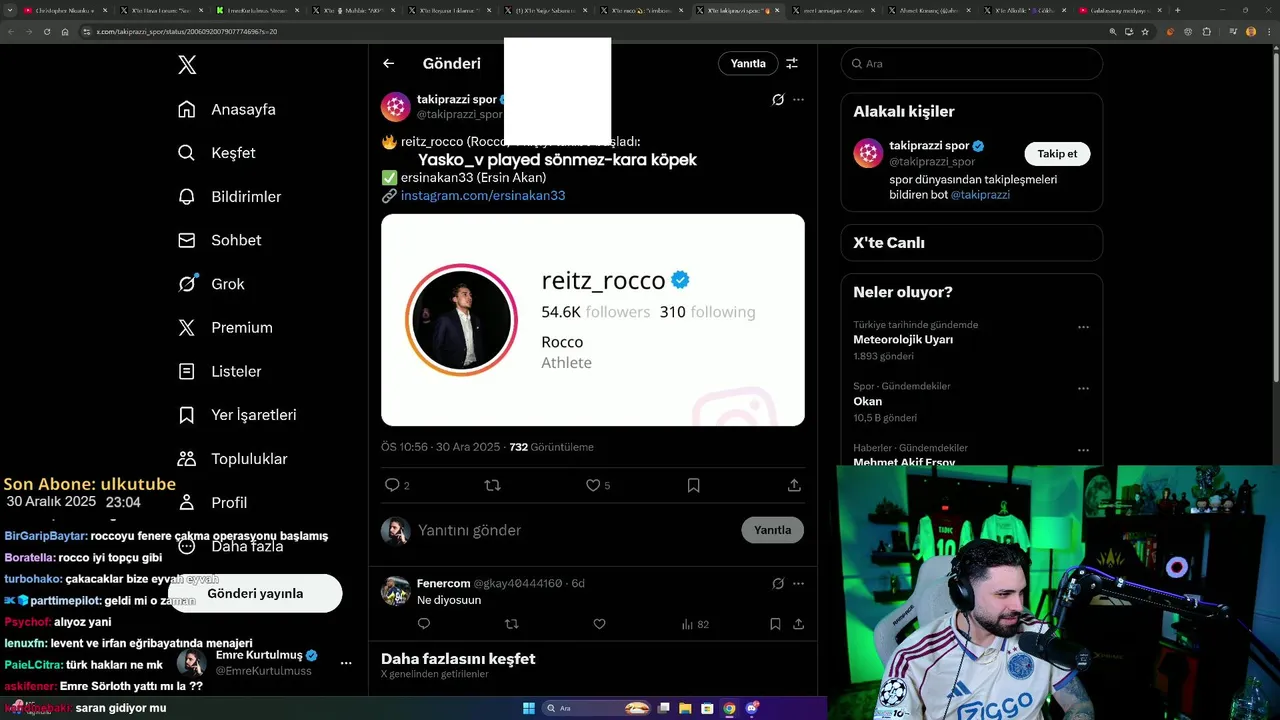Open more options for Okan trend
This screenshot has width=1280, height=720.
(1083, 388)
